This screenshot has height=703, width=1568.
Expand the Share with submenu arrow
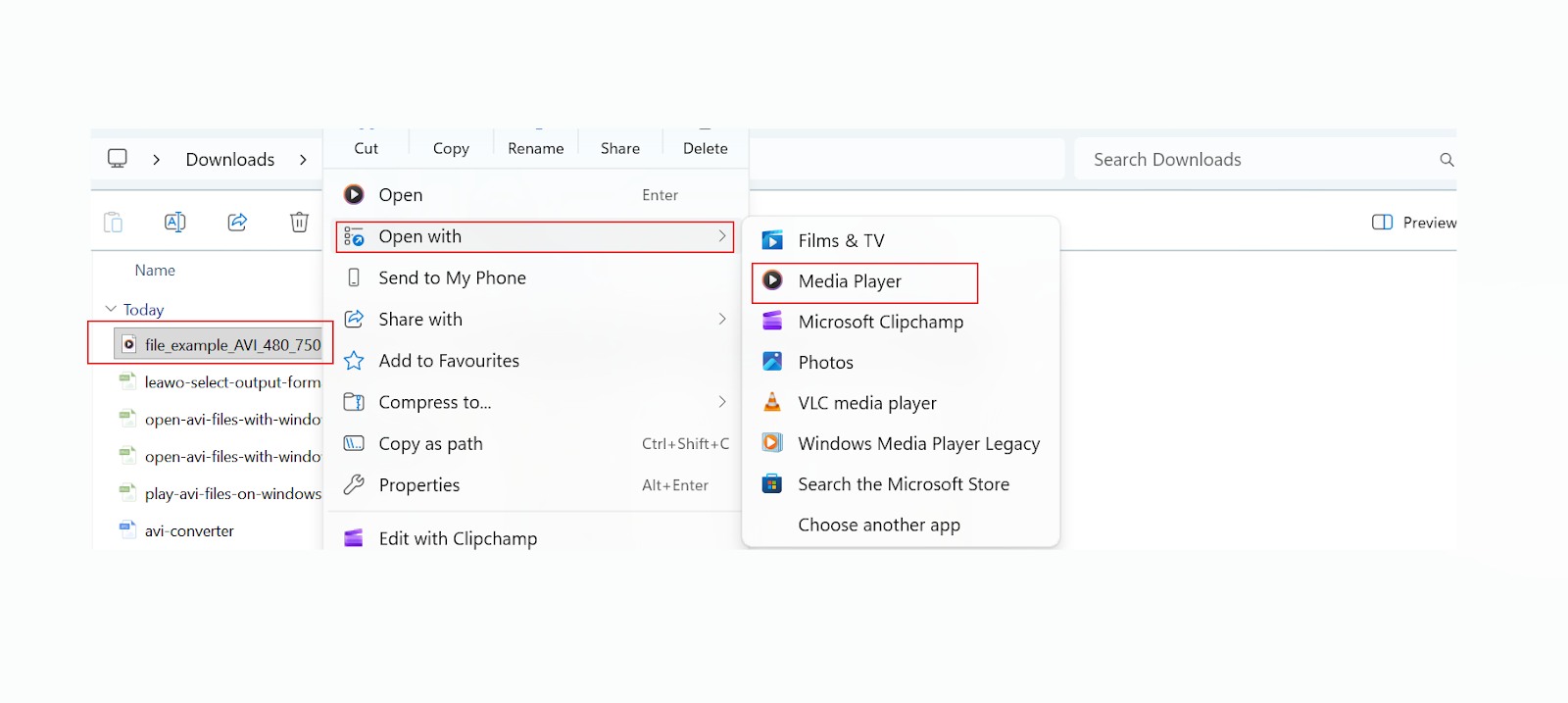click(722, 319)
